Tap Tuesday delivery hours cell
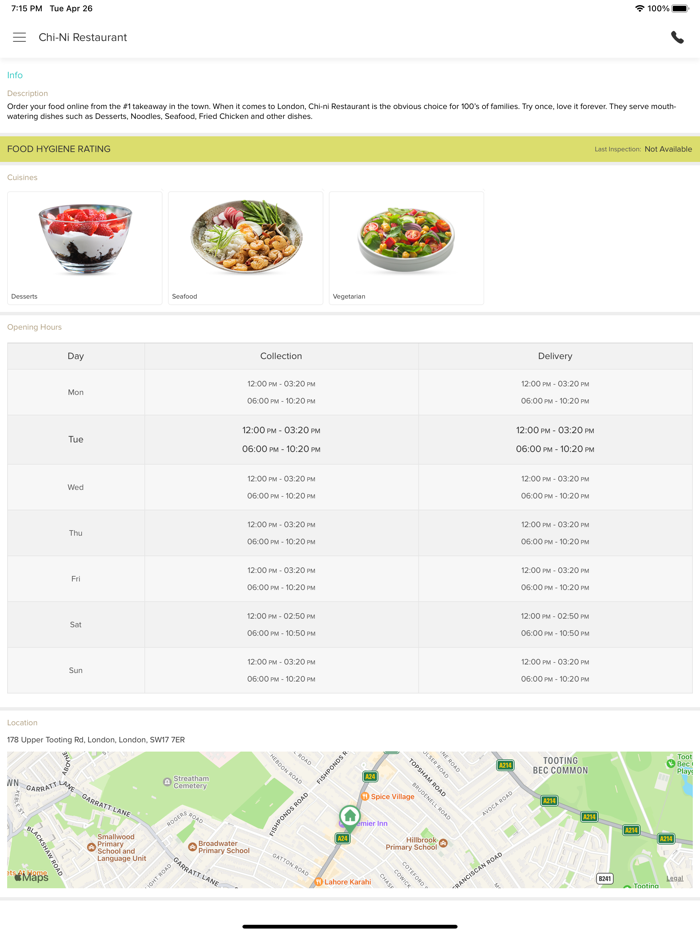 555,440
